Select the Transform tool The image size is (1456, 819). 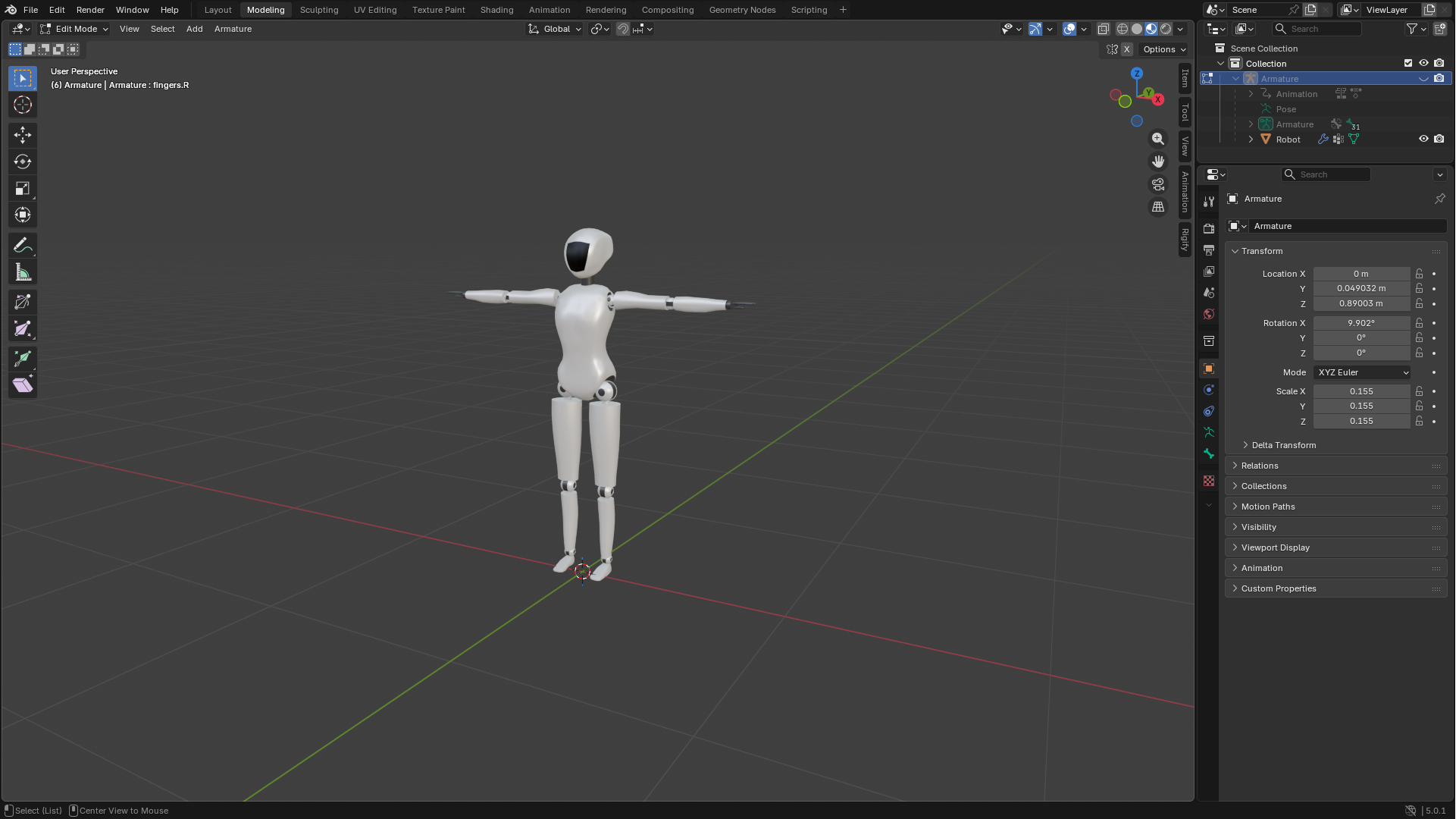click(x=23, y=215)
